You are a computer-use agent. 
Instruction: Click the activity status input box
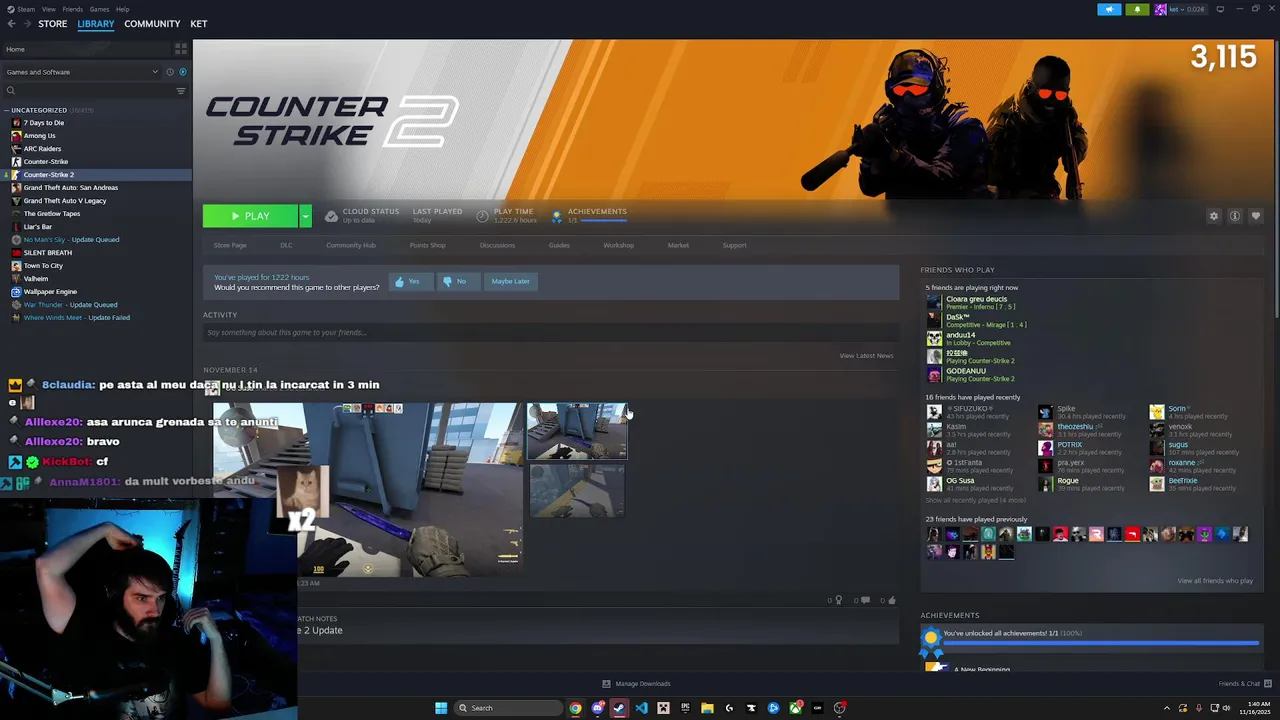551,332
